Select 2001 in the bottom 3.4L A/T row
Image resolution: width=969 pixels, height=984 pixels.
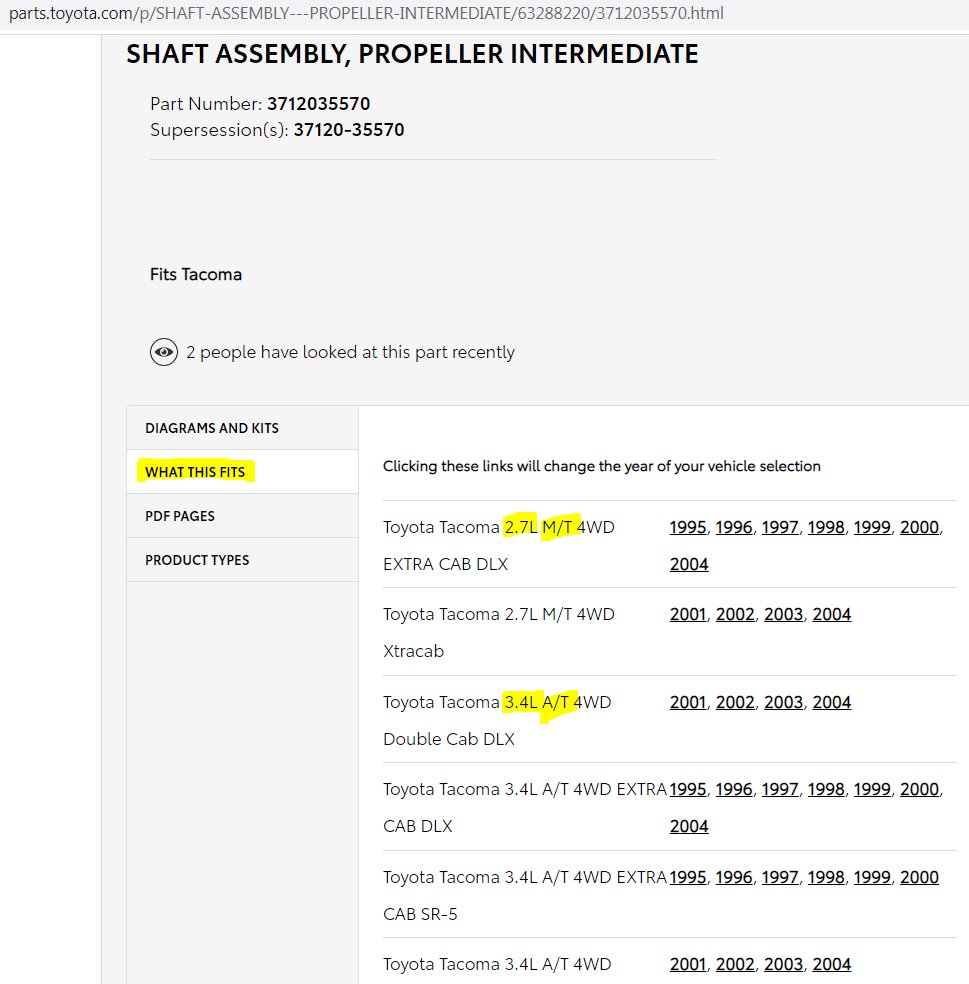tap(688, 965)
